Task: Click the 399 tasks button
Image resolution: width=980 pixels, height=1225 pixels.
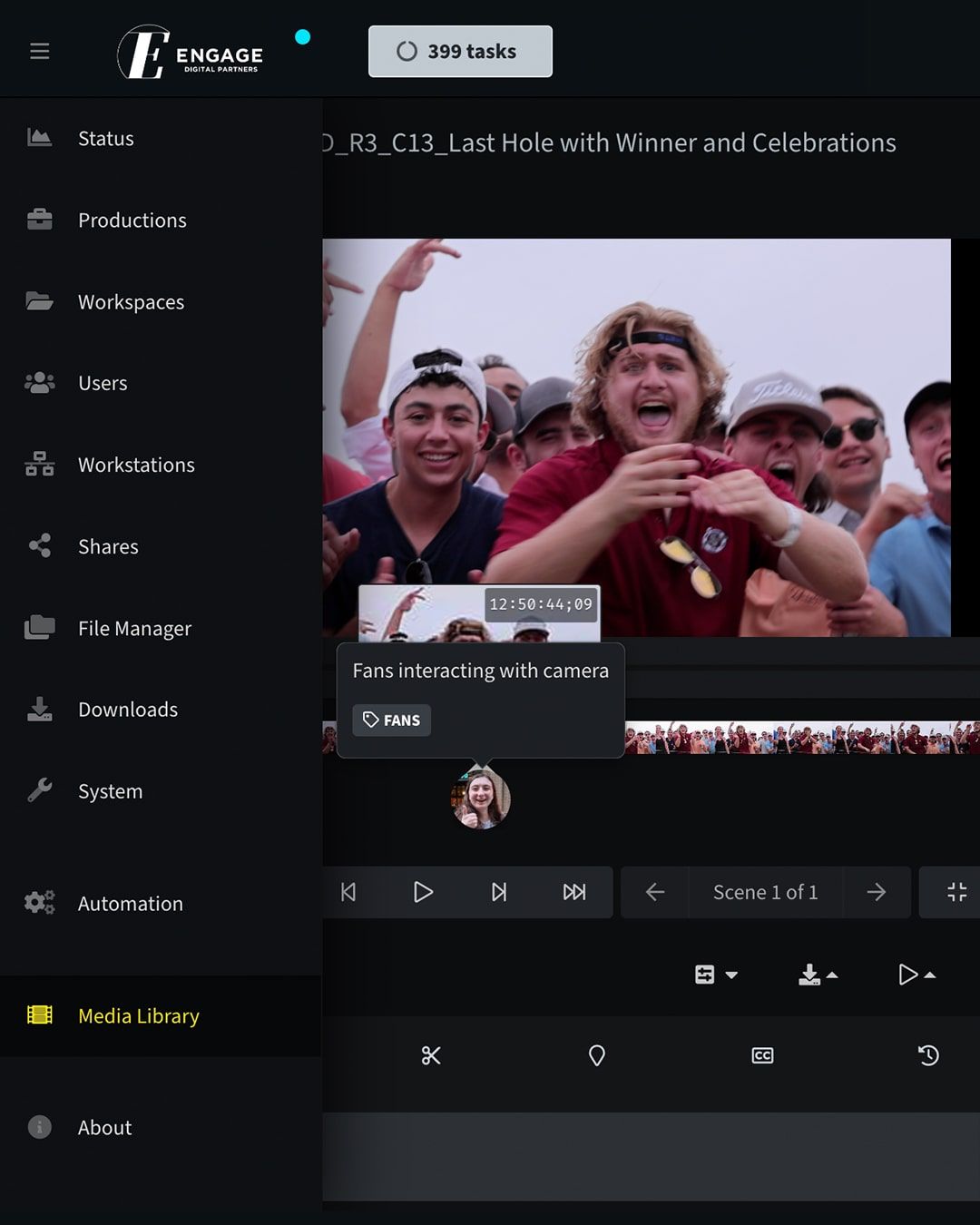Action: tap(460, 51)
